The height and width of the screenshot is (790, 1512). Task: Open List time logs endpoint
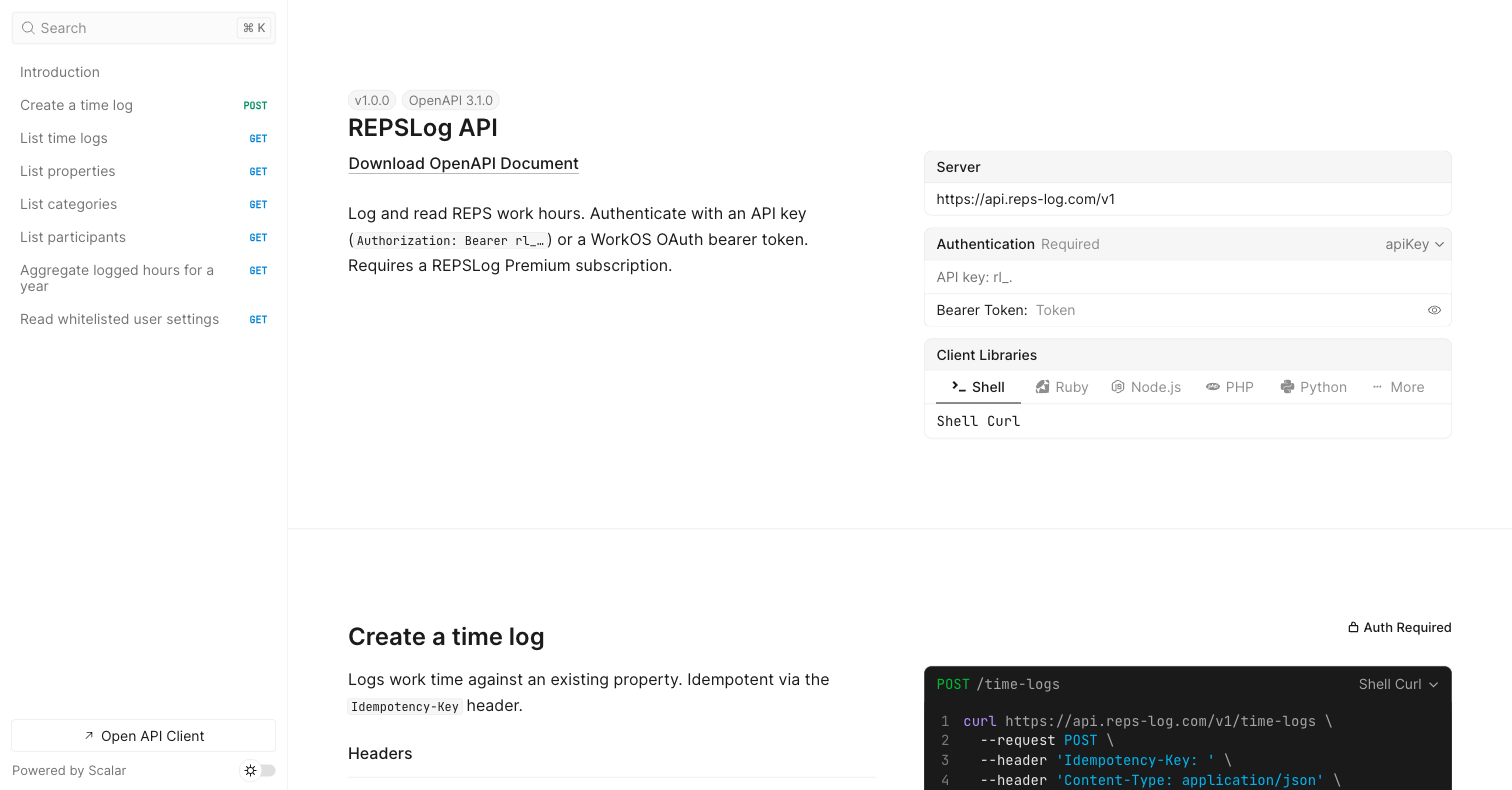coord(143,138)
